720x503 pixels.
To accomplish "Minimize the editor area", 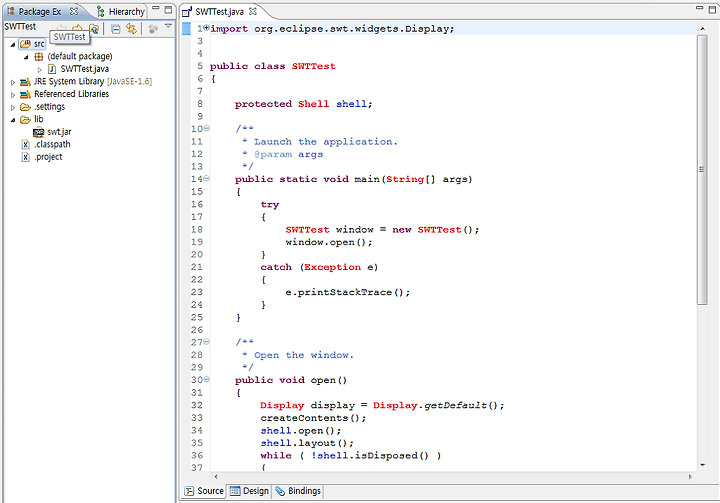I will [699, 8].
